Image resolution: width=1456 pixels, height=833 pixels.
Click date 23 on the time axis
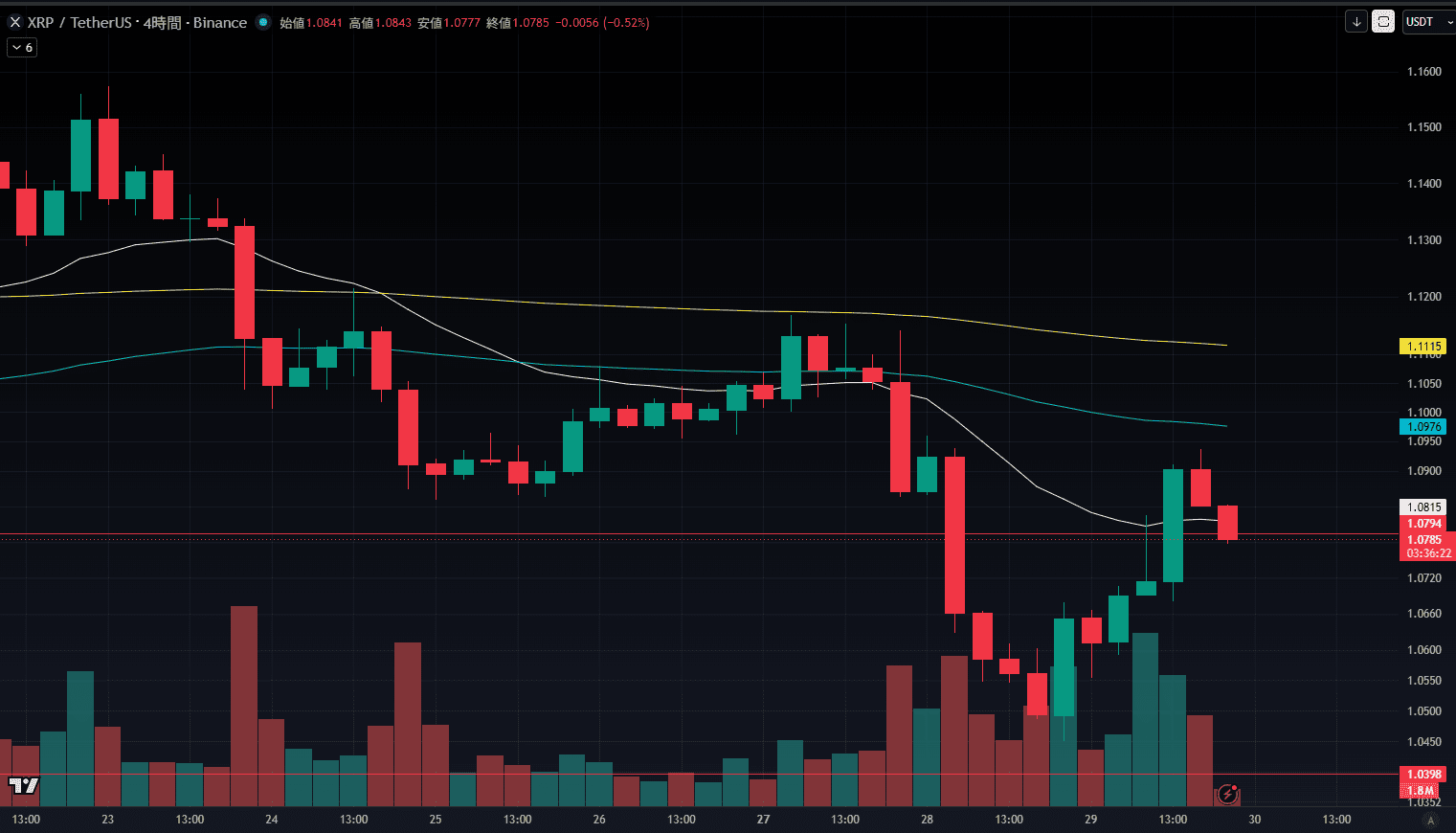point(108,820)
